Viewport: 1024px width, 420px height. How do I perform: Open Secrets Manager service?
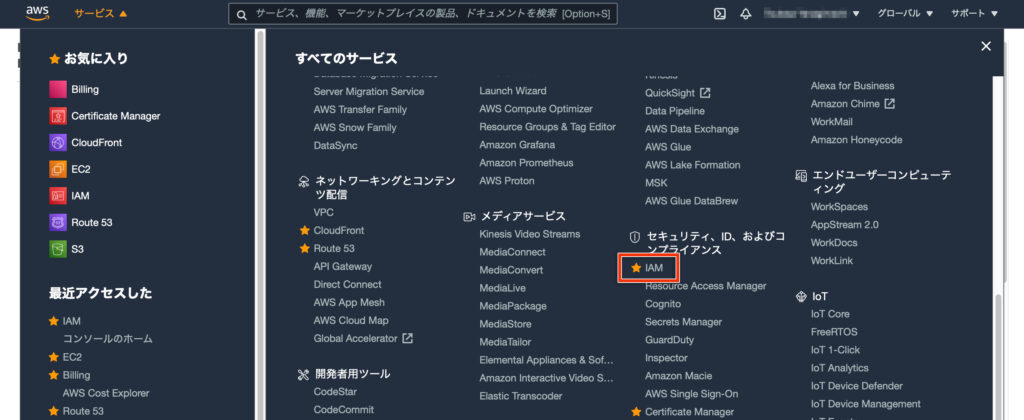pyautogui.click(x=683, y=322)
